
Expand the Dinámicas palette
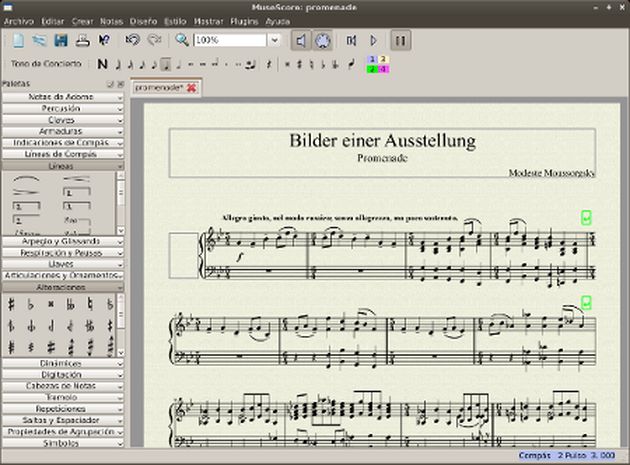pyautogui.click(x=63, y=363)
